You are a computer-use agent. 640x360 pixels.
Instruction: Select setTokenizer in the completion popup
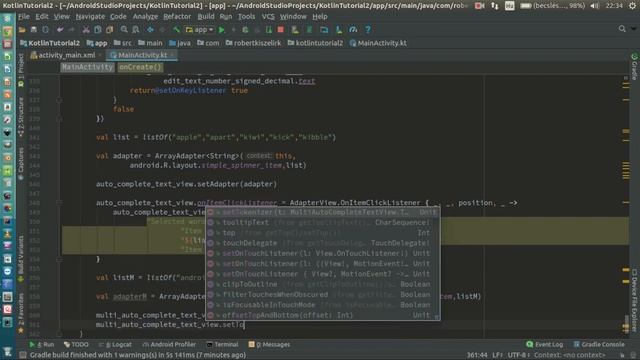click(x=322, y=212)
